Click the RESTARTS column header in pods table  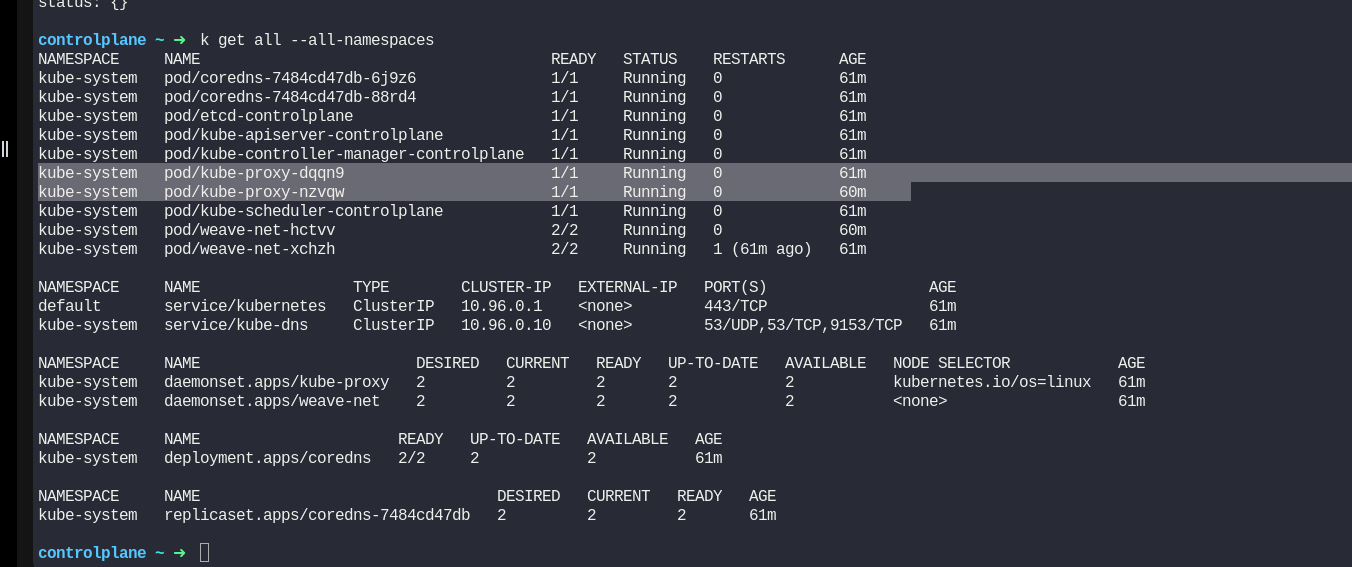749,59
